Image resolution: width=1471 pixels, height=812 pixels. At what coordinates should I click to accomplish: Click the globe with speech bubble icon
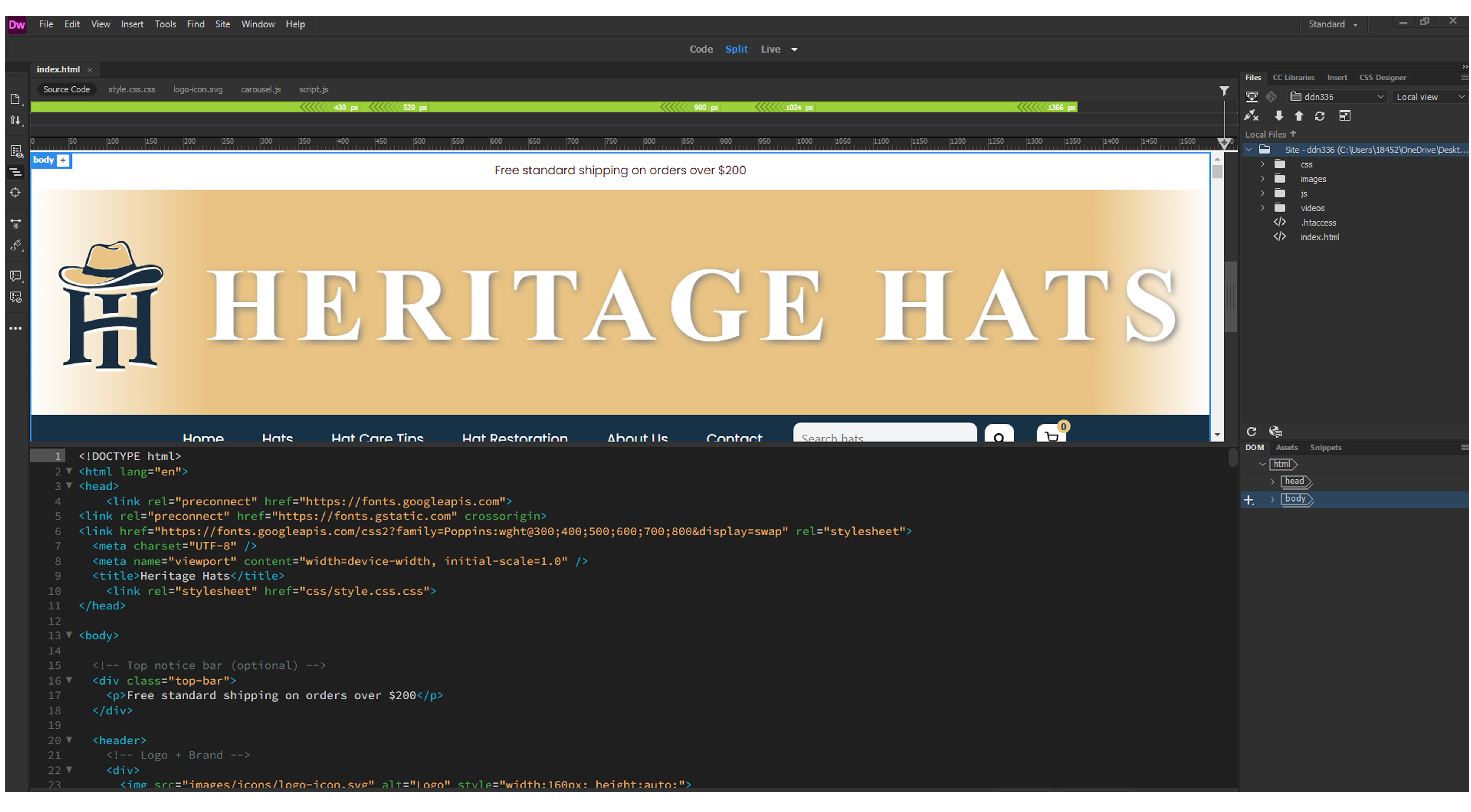coord(1275,431)
